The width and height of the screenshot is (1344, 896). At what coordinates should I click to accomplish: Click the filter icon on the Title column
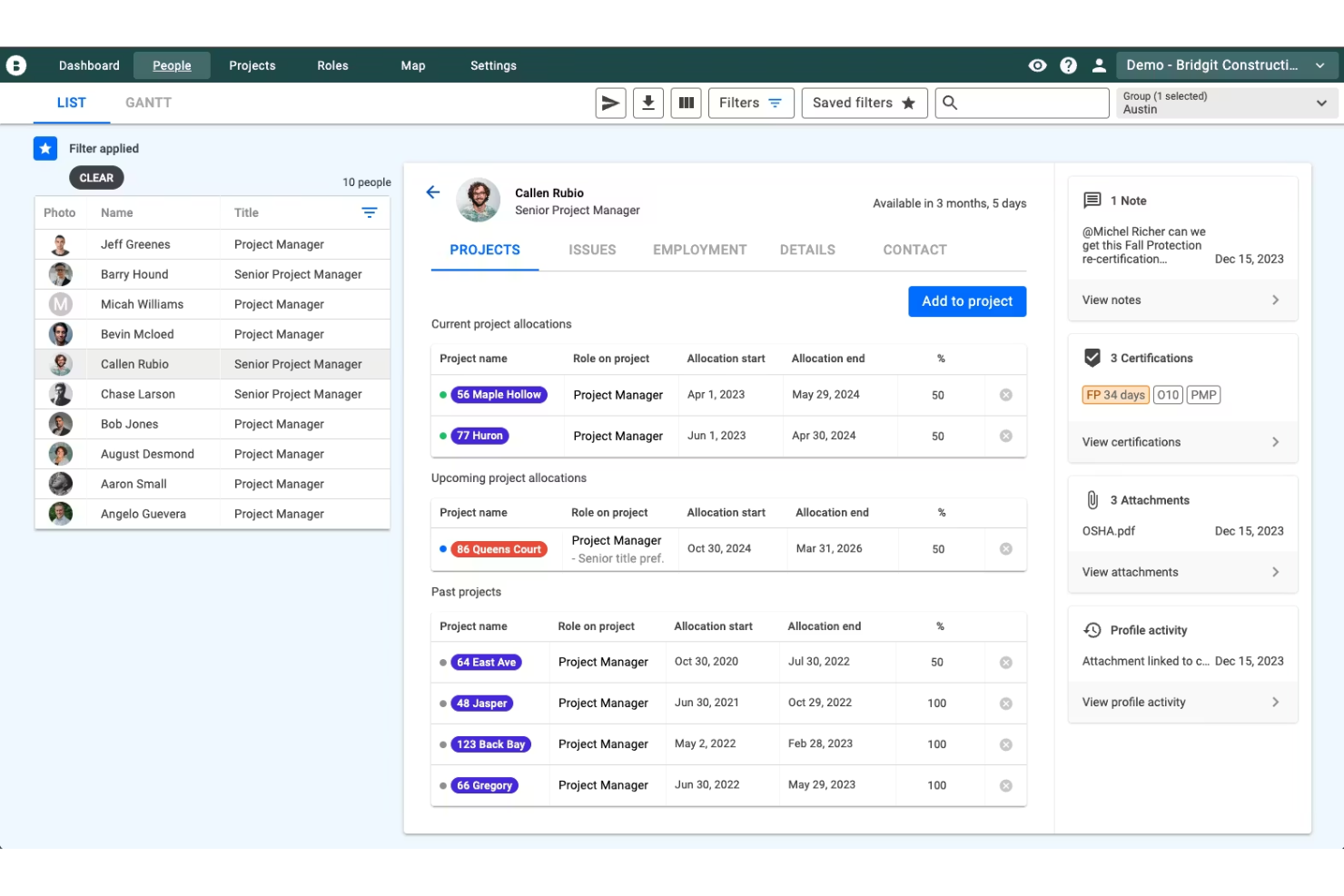[x=370, y=212]
